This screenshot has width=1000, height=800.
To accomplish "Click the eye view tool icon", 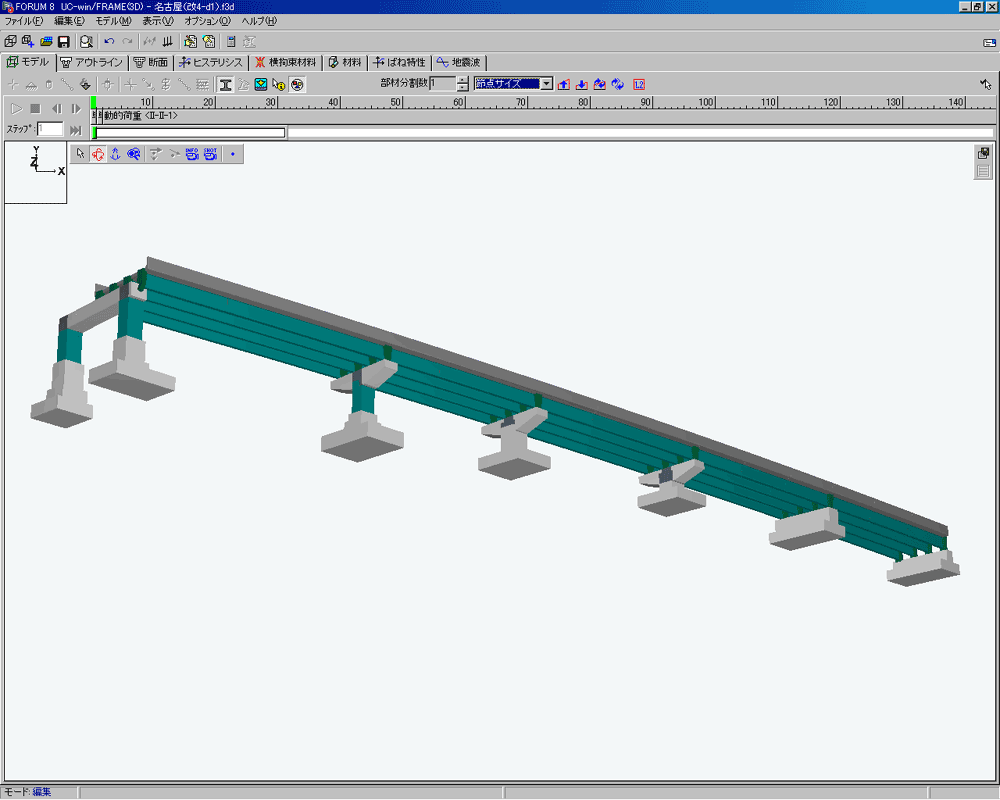I will 133,154.
